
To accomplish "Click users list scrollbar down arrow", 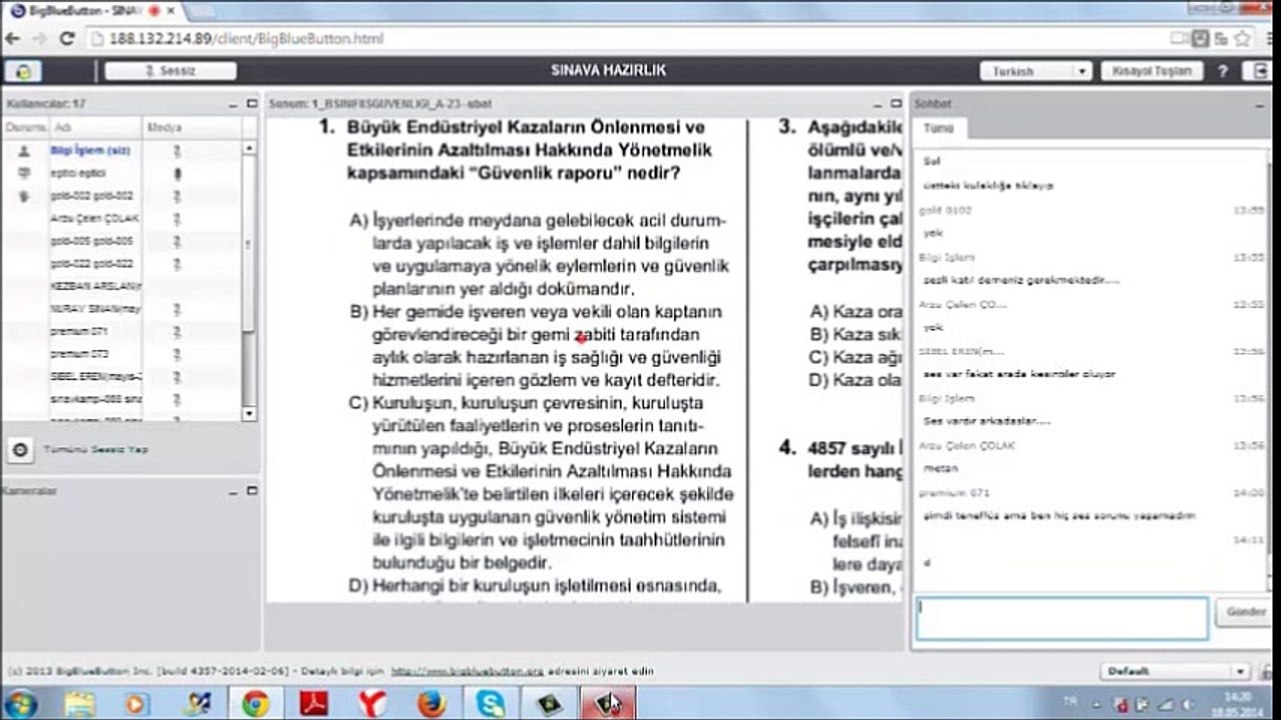I will click(x=249, y=413).
